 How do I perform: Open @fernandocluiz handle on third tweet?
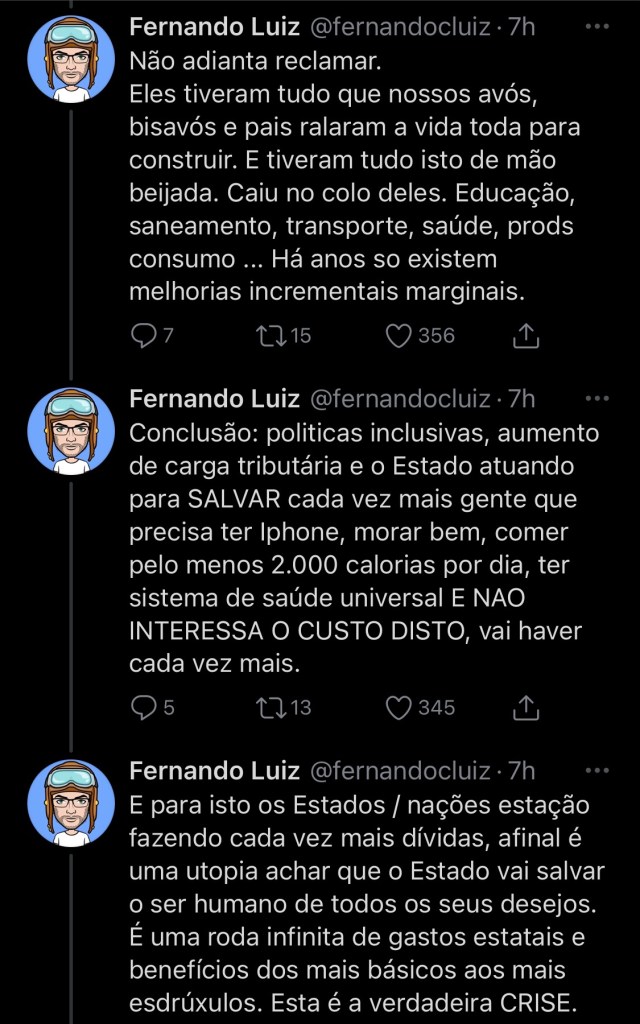(x=402, y=771)
